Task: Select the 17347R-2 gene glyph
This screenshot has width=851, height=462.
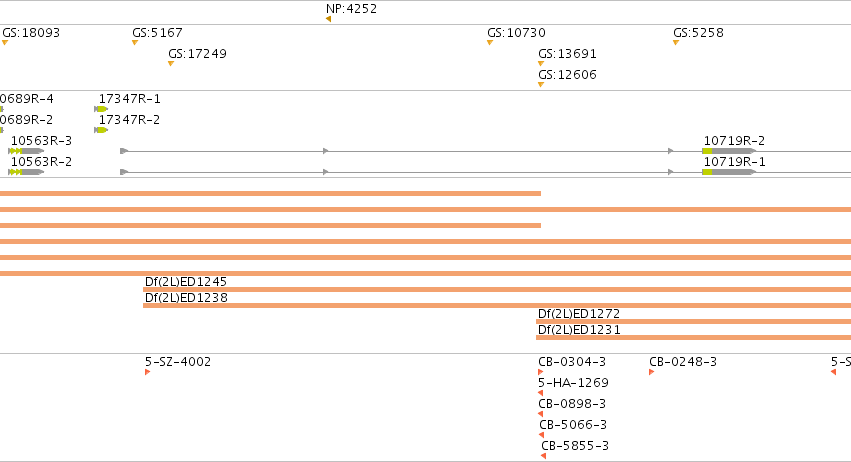Action: (x=101, y=130)
